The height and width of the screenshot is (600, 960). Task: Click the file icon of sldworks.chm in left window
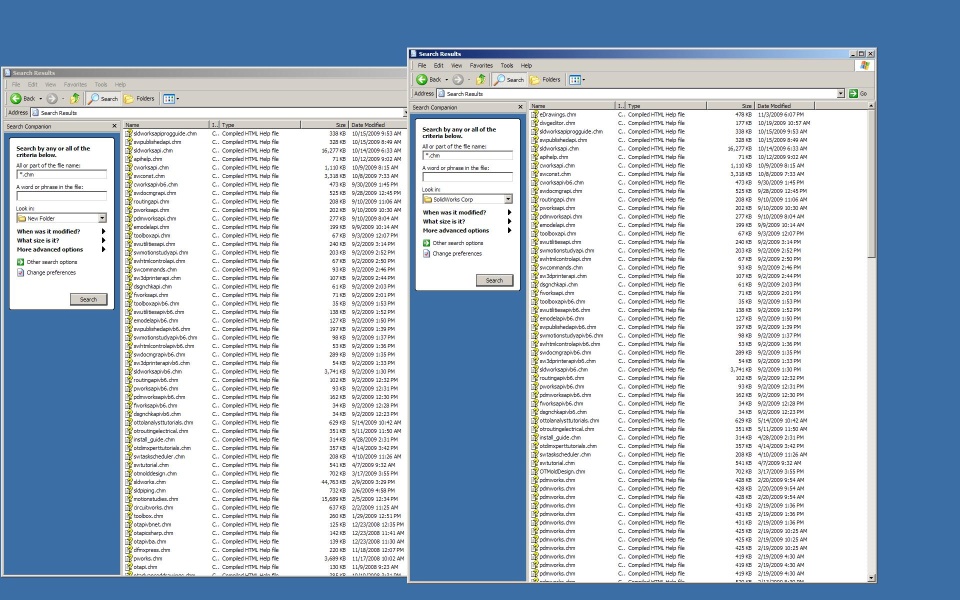[x=129, y=482]
